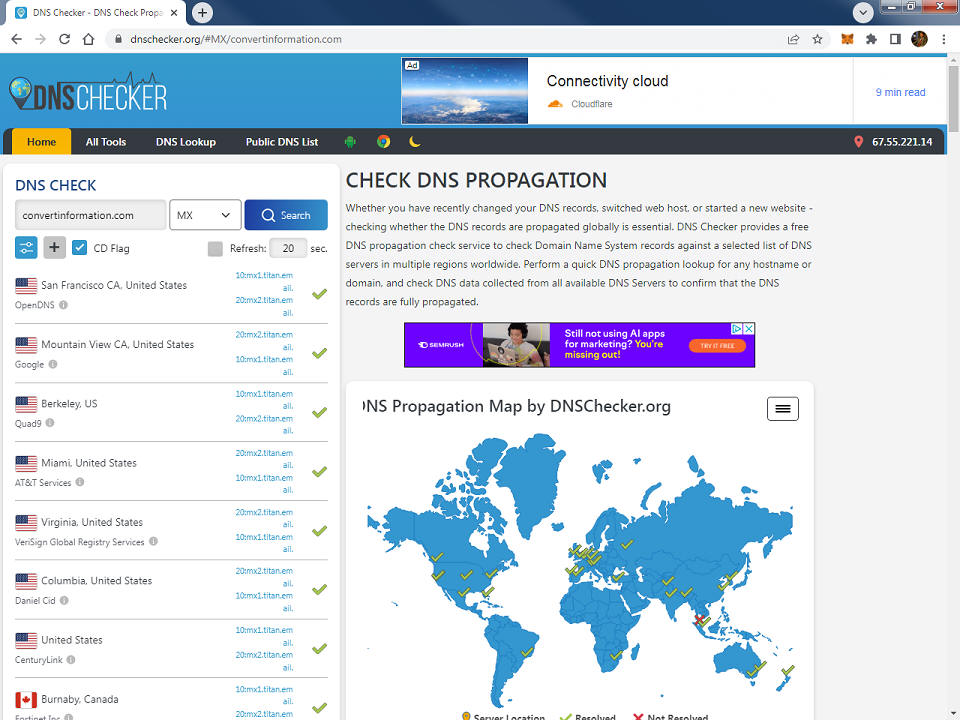Viewport: 960px width, 720px height.
Task: Click the United States CenturyLink server name
Action: tap(72, 640)
